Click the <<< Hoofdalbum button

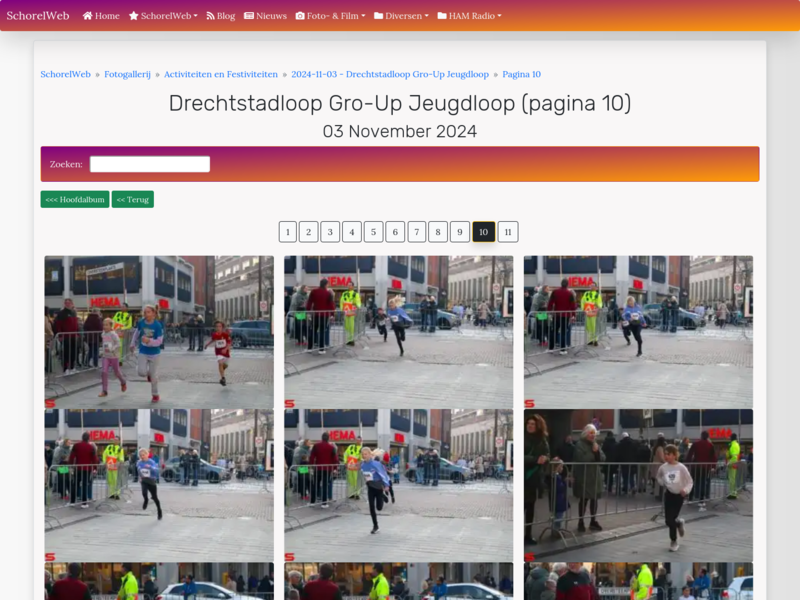75,199
